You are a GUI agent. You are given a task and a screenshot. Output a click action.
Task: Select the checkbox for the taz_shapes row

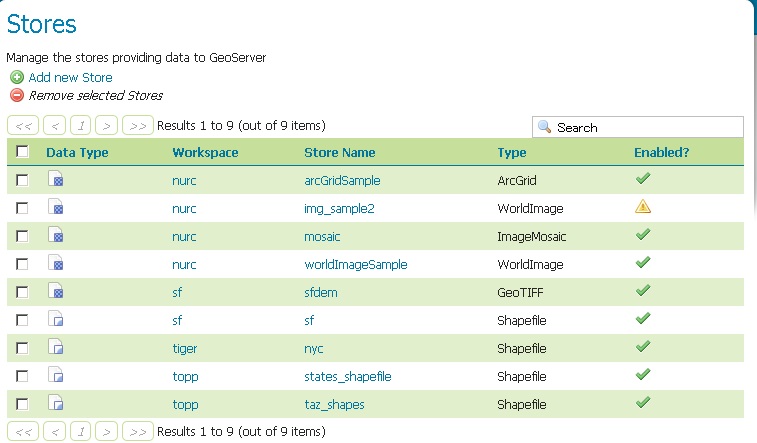point(22,404)
